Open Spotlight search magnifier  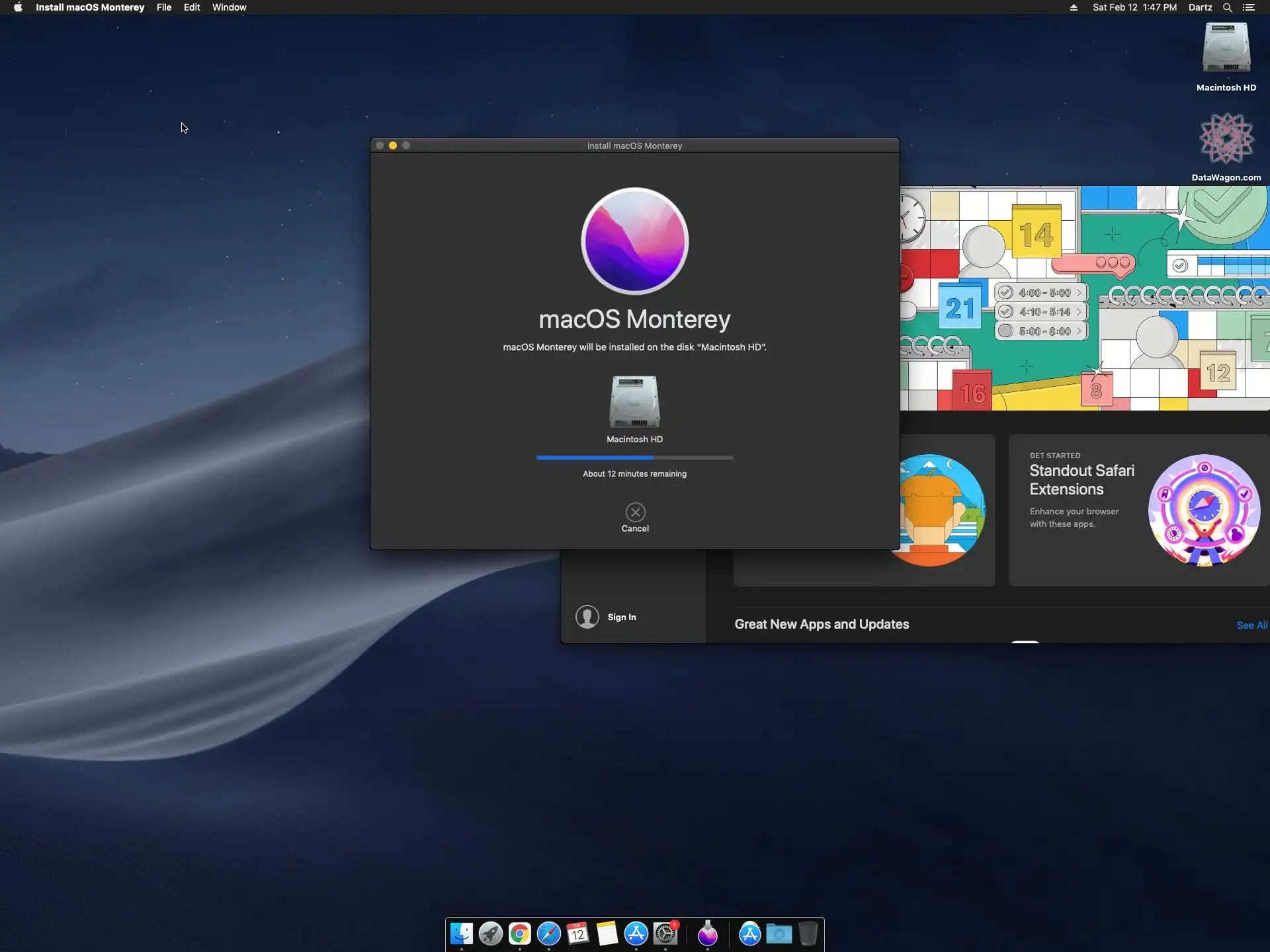pyautogui.click(x=1227, y=7)
